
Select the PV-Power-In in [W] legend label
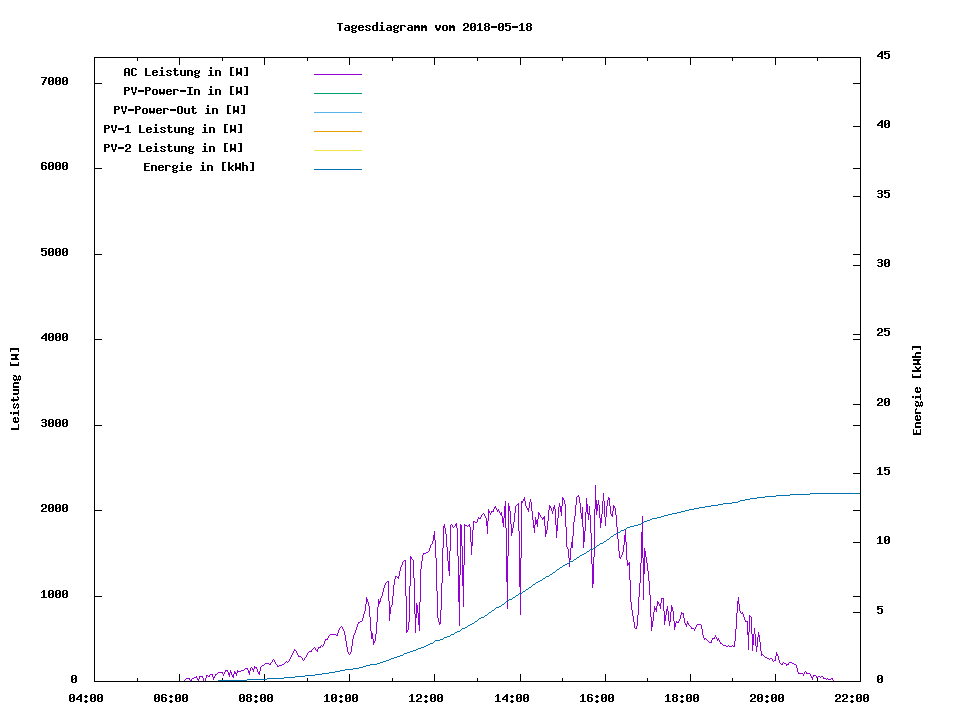click(x=186, y=91)
